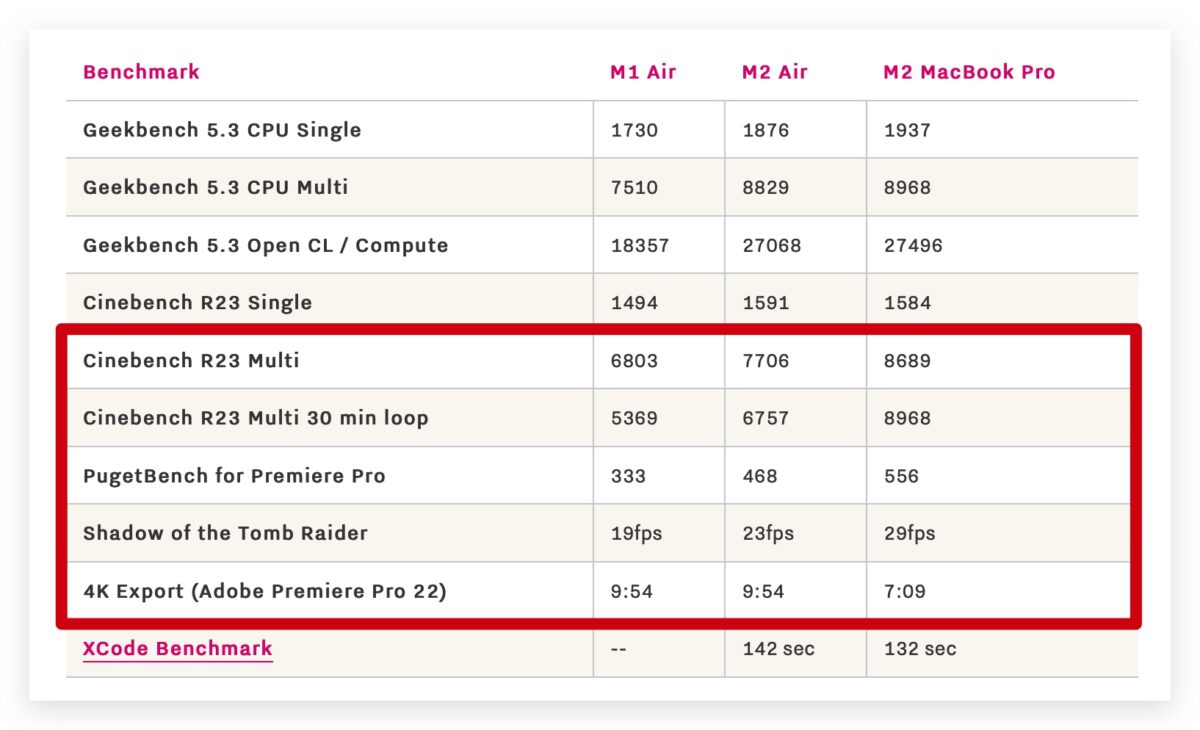1200x730 pixels.
Task: Click the Cinebench R23 Multi 30 min loop label
Action: click(x=255, y=418)
